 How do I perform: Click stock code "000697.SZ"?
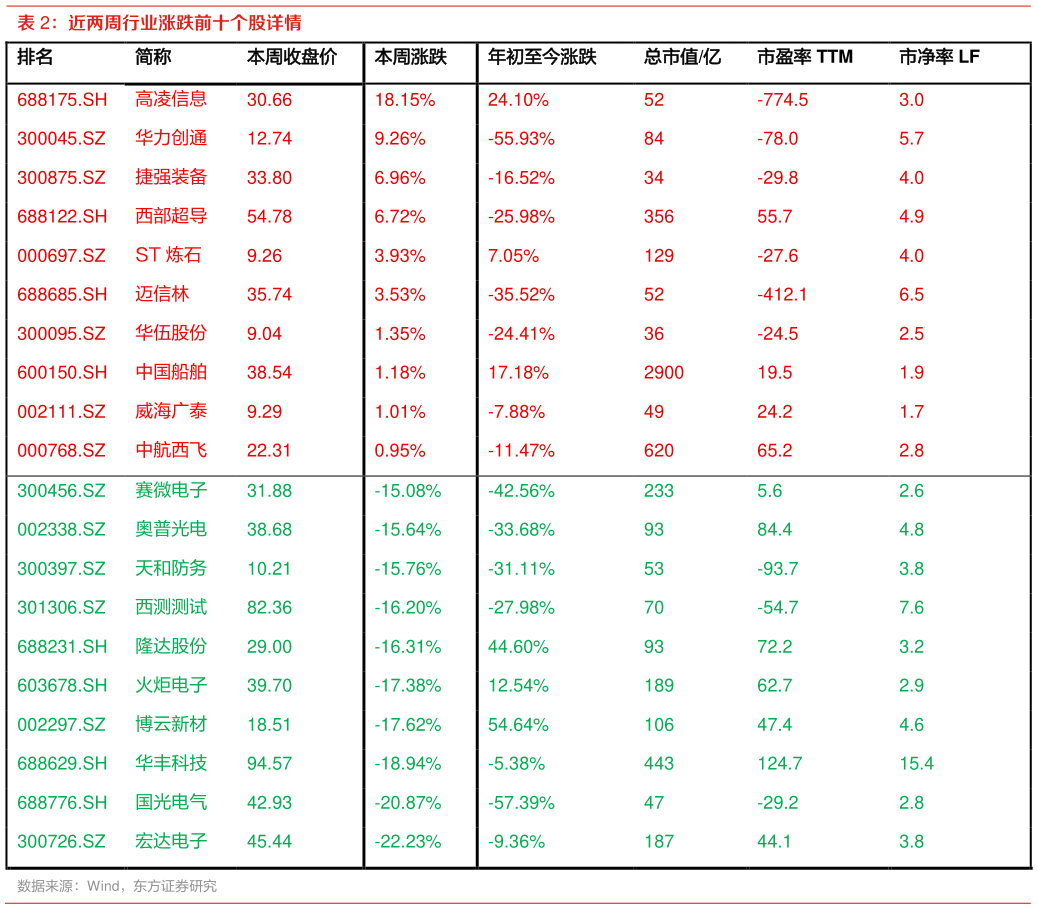click(62, 256)
